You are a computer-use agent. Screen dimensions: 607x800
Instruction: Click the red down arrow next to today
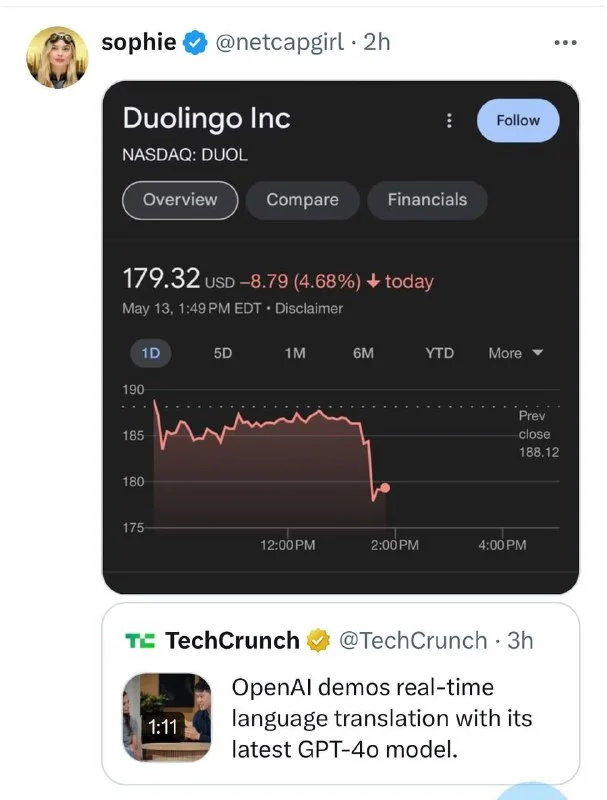[375, 281]
